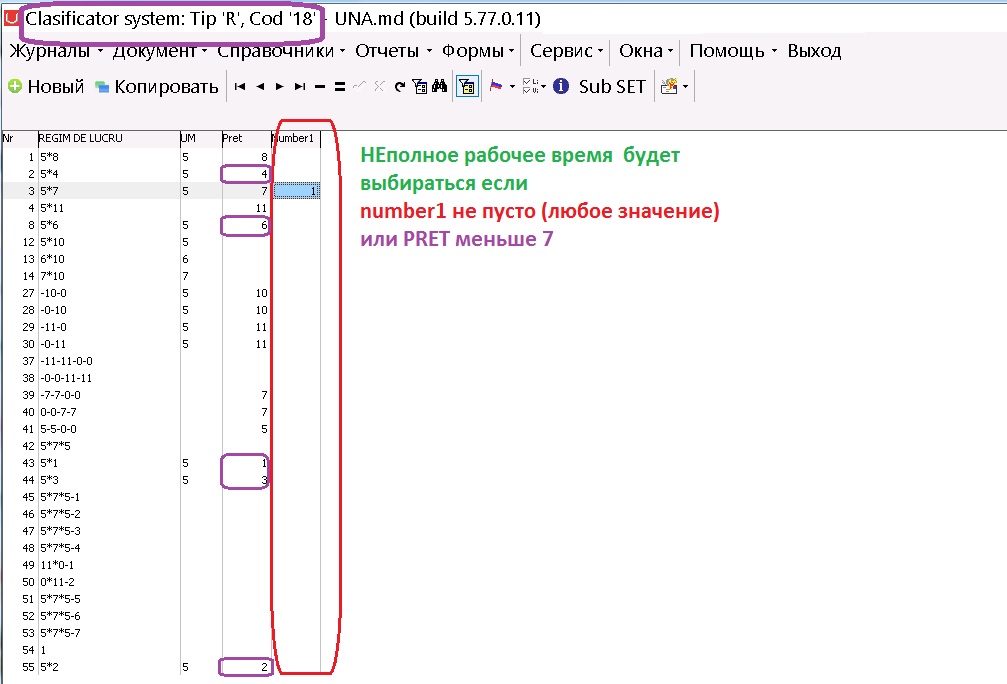The height and width of the screenshot is (684, 1007).
Task: Open the filter settings icon beside refresh
Action: pyautogui.click(x=419, y=87)
